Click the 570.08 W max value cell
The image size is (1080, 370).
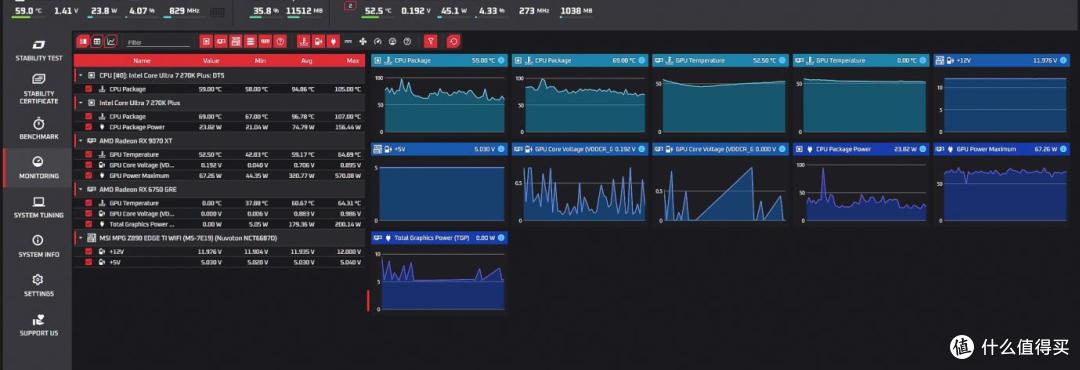pos(347,175)
